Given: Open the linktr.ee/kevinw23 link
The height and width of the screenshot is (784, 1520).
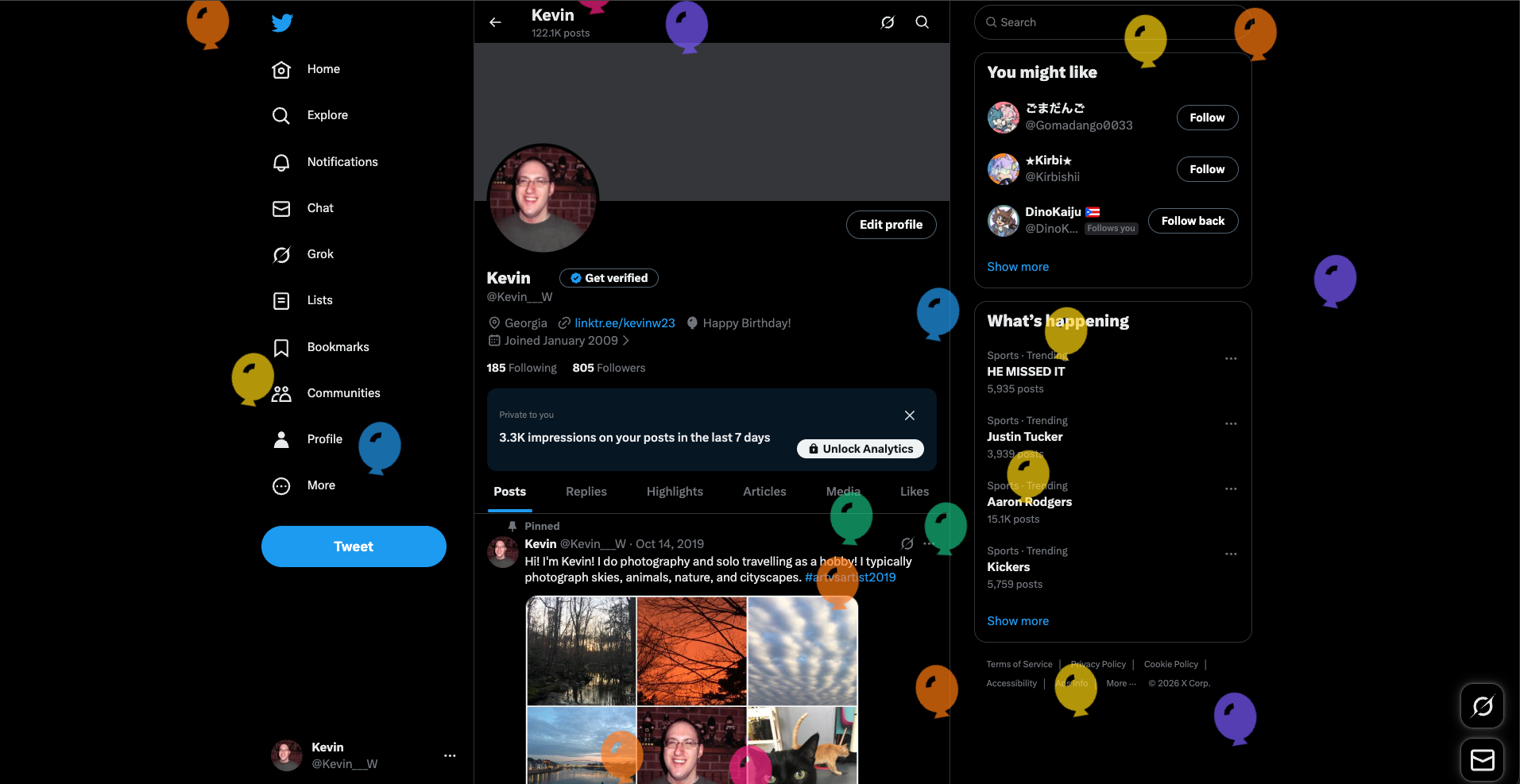Looking at the screenshot, I should point(624,323).
